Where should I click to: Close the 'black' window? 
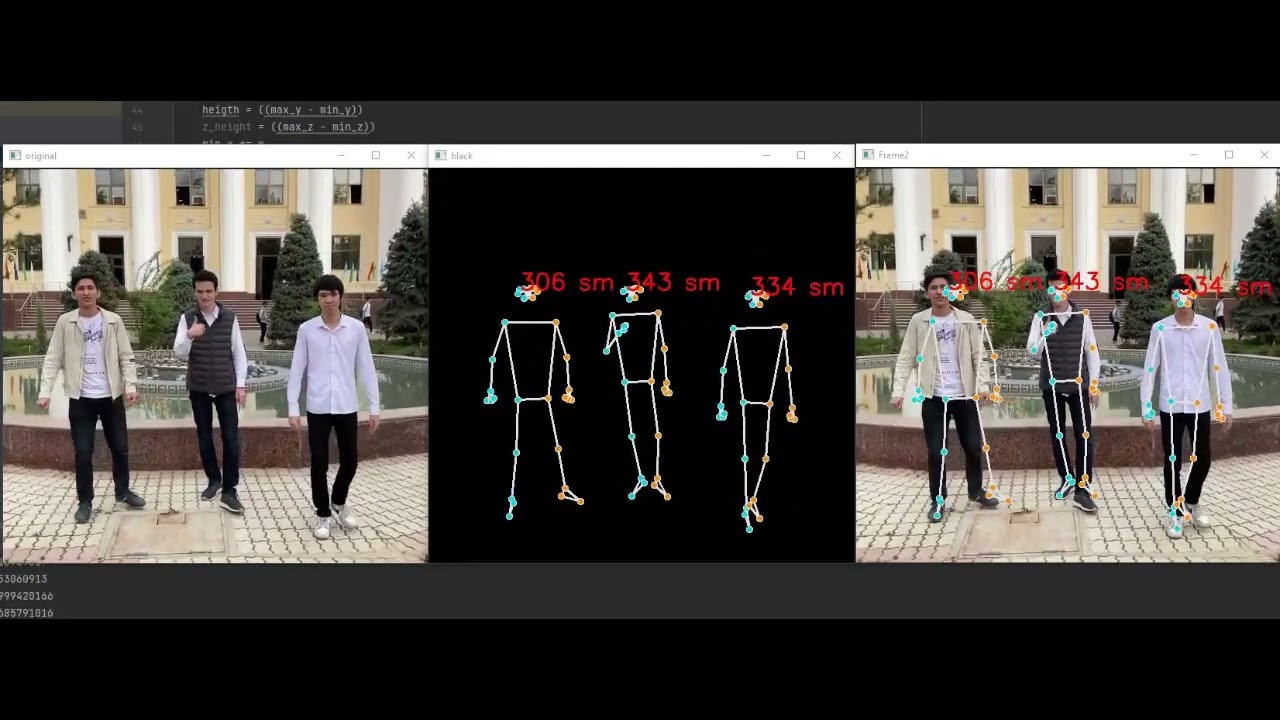pos(837,156)
